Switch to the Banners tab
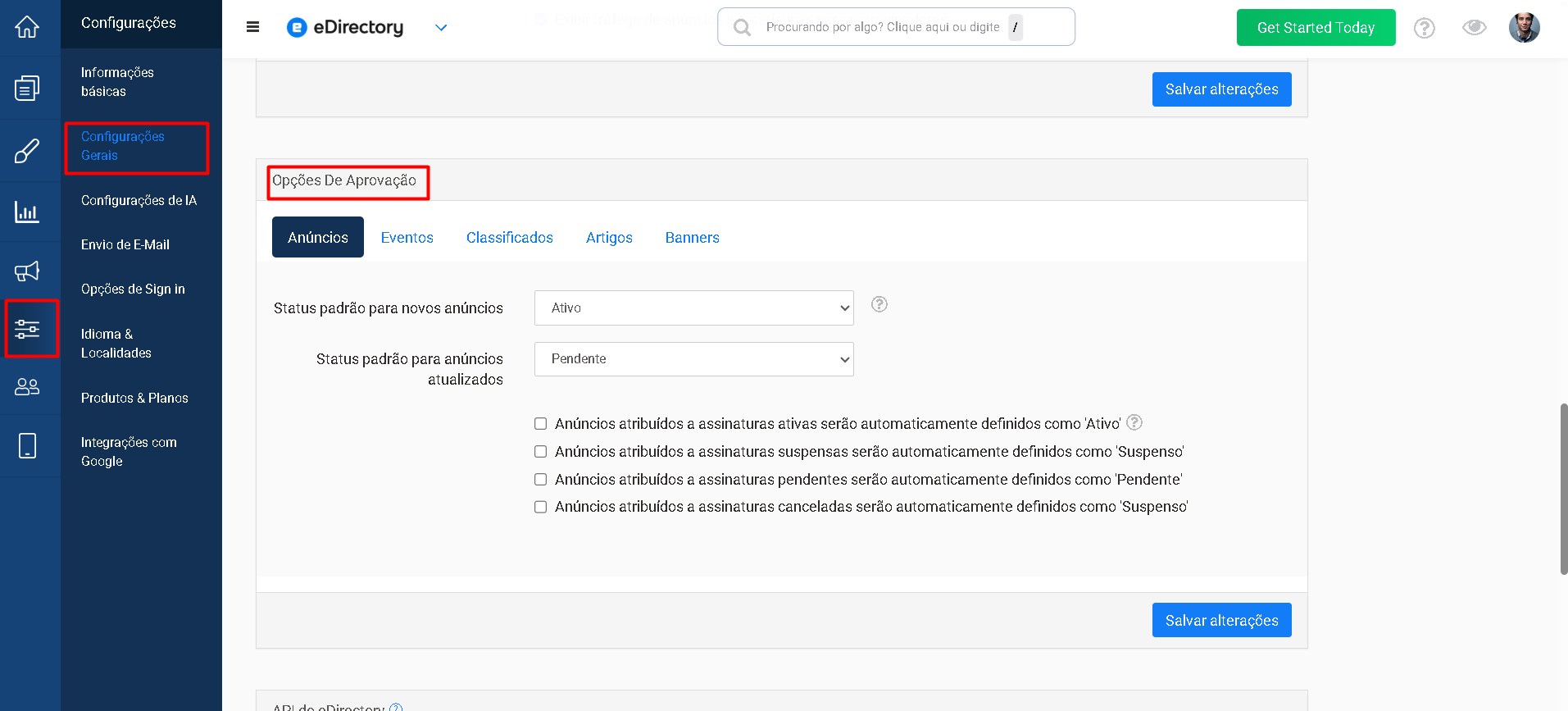The height and width of the screenshot is (711, 1568). [692, 237]
